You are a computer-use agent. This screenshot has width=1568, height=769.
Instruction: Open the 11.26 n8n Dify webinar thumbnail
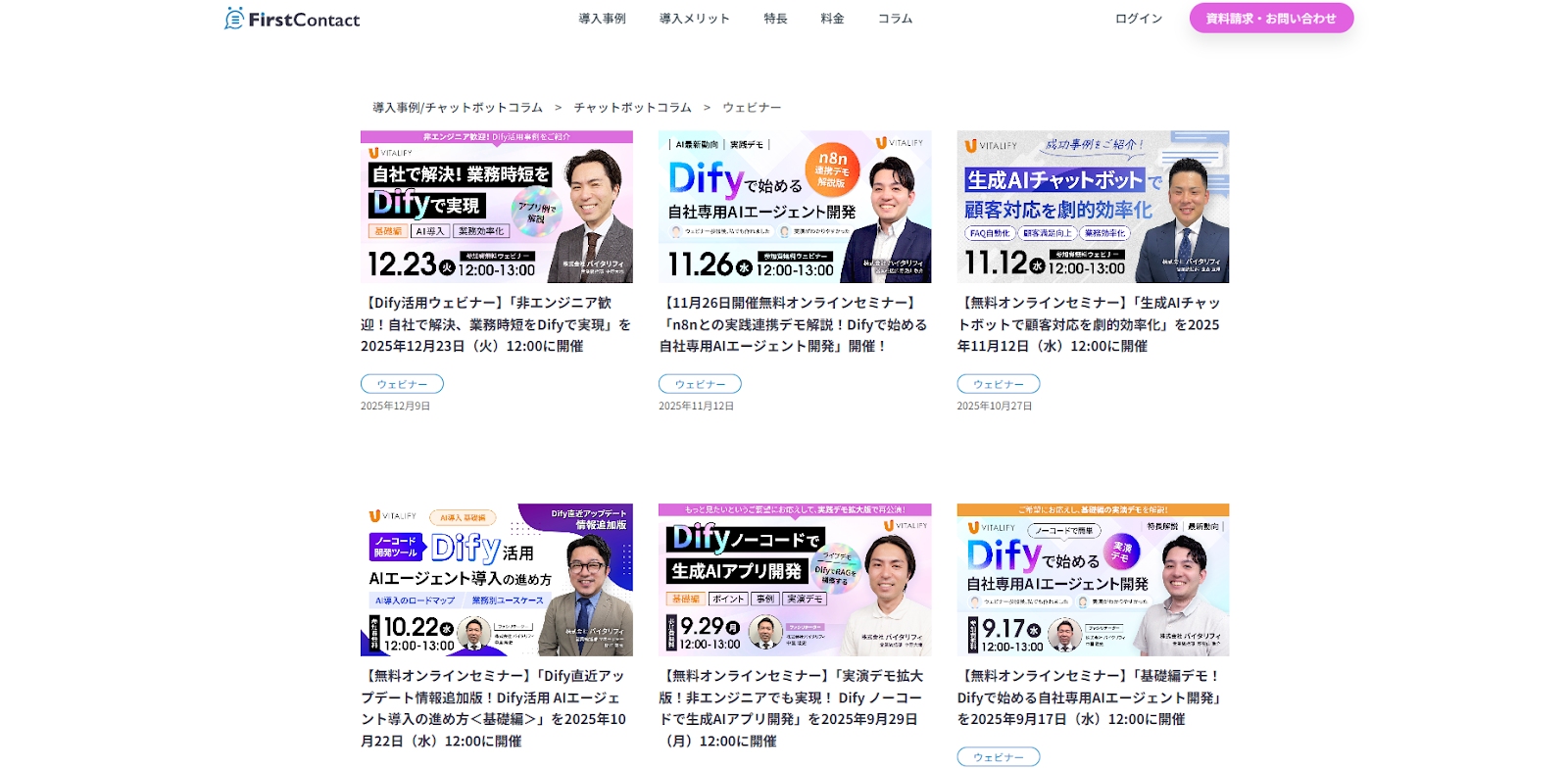coord(795,207)
